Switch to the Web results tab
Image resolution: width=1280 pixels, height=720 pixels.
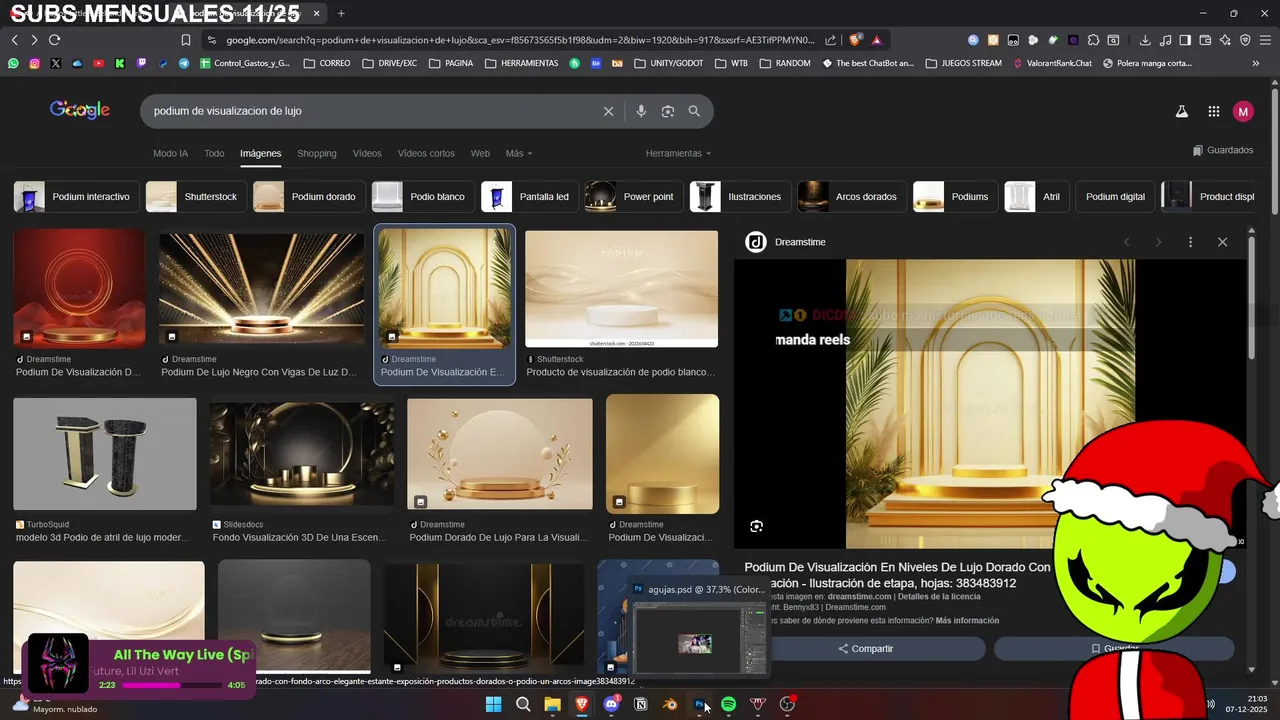pyautogui.click(x=480, y=154)
